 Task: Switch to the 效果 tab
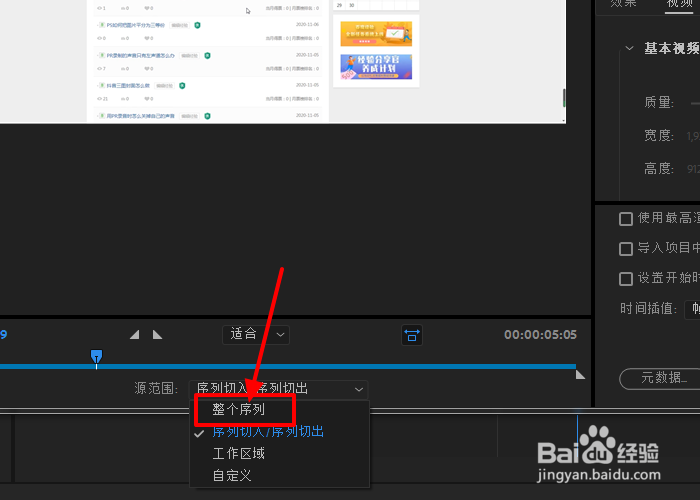[x=623, y=4]
